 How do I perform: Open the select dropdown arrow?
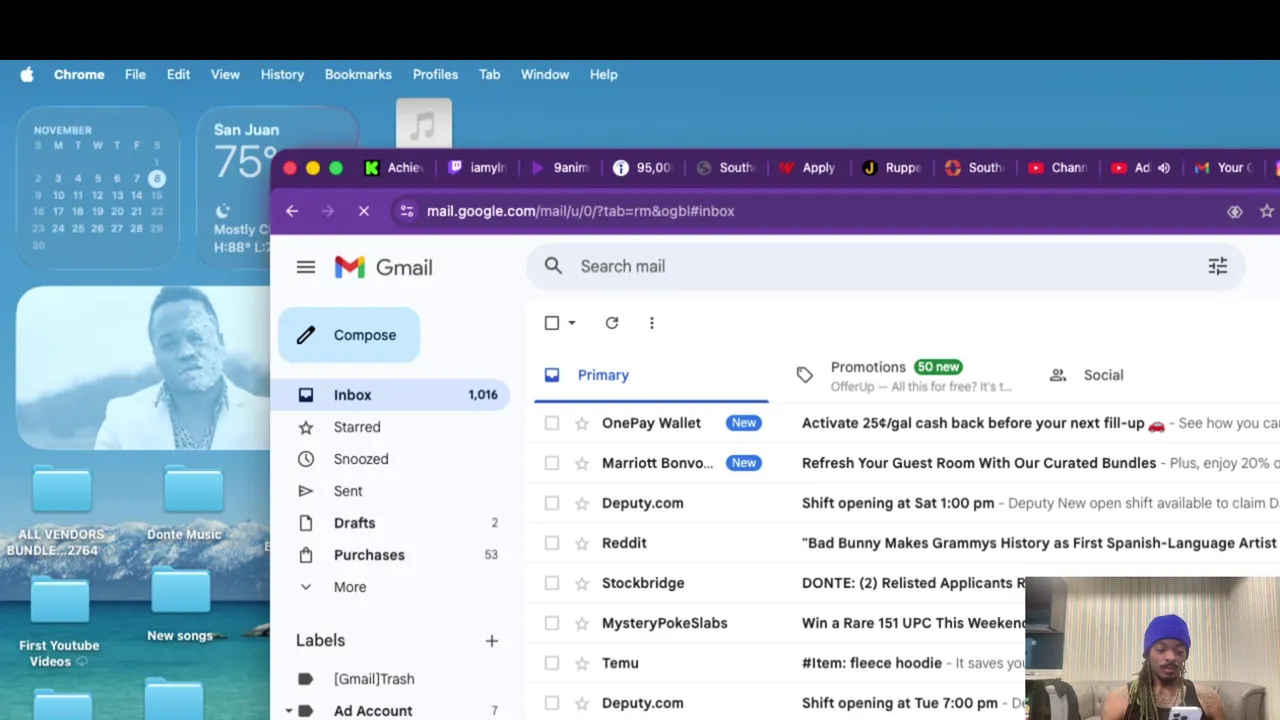click(x=572, y=323)
